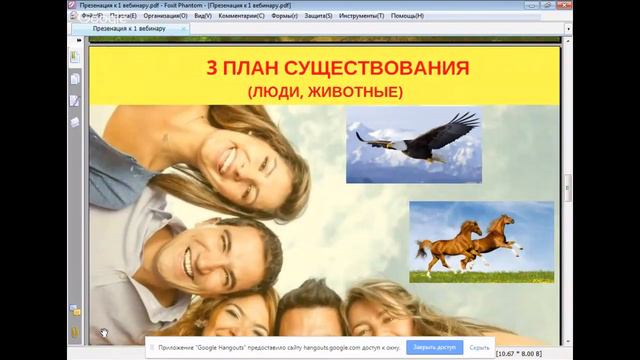Open the Помощь(H) menu
This screenshot has height=360, width=640.
click(407, 16)
